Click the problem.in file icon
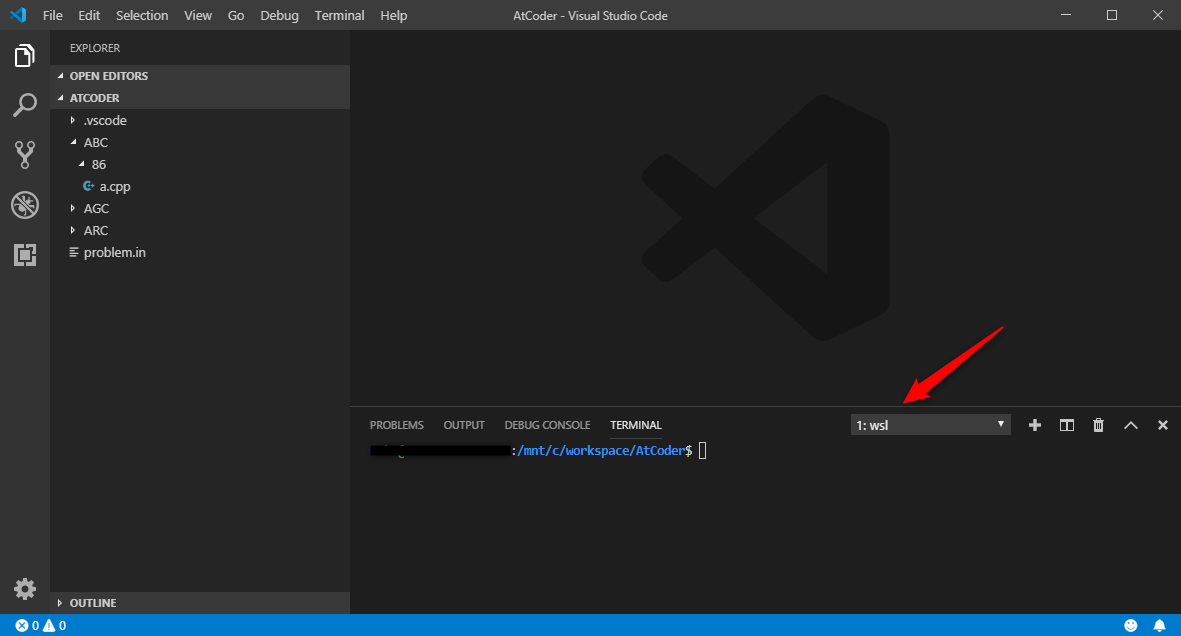The height and width of the screenshot is (636, 1181). coord(74,252)
